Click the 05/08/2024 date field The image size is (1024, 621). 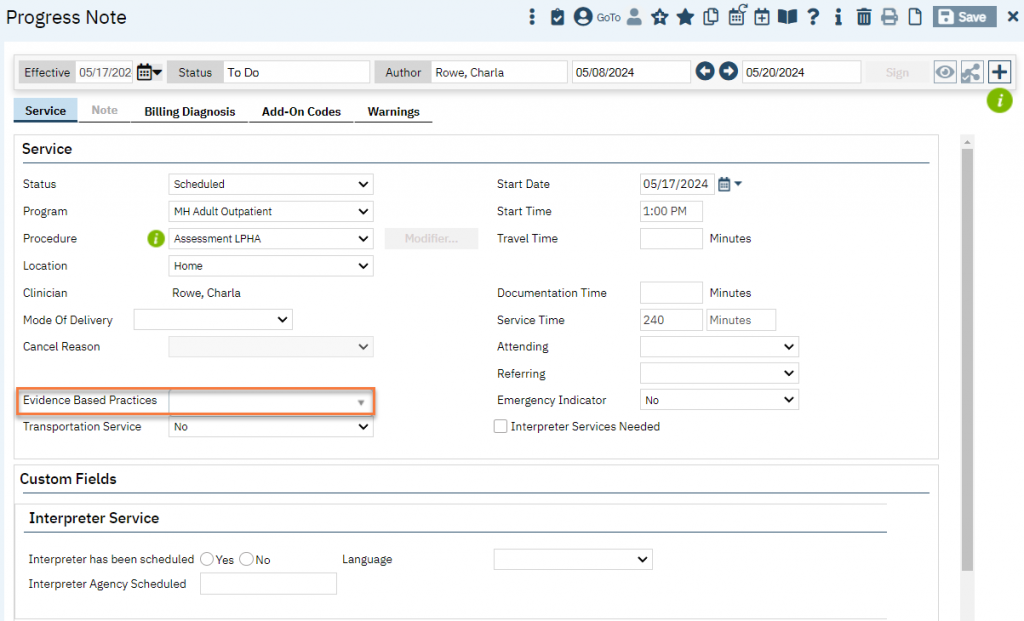tap(631, 72)
